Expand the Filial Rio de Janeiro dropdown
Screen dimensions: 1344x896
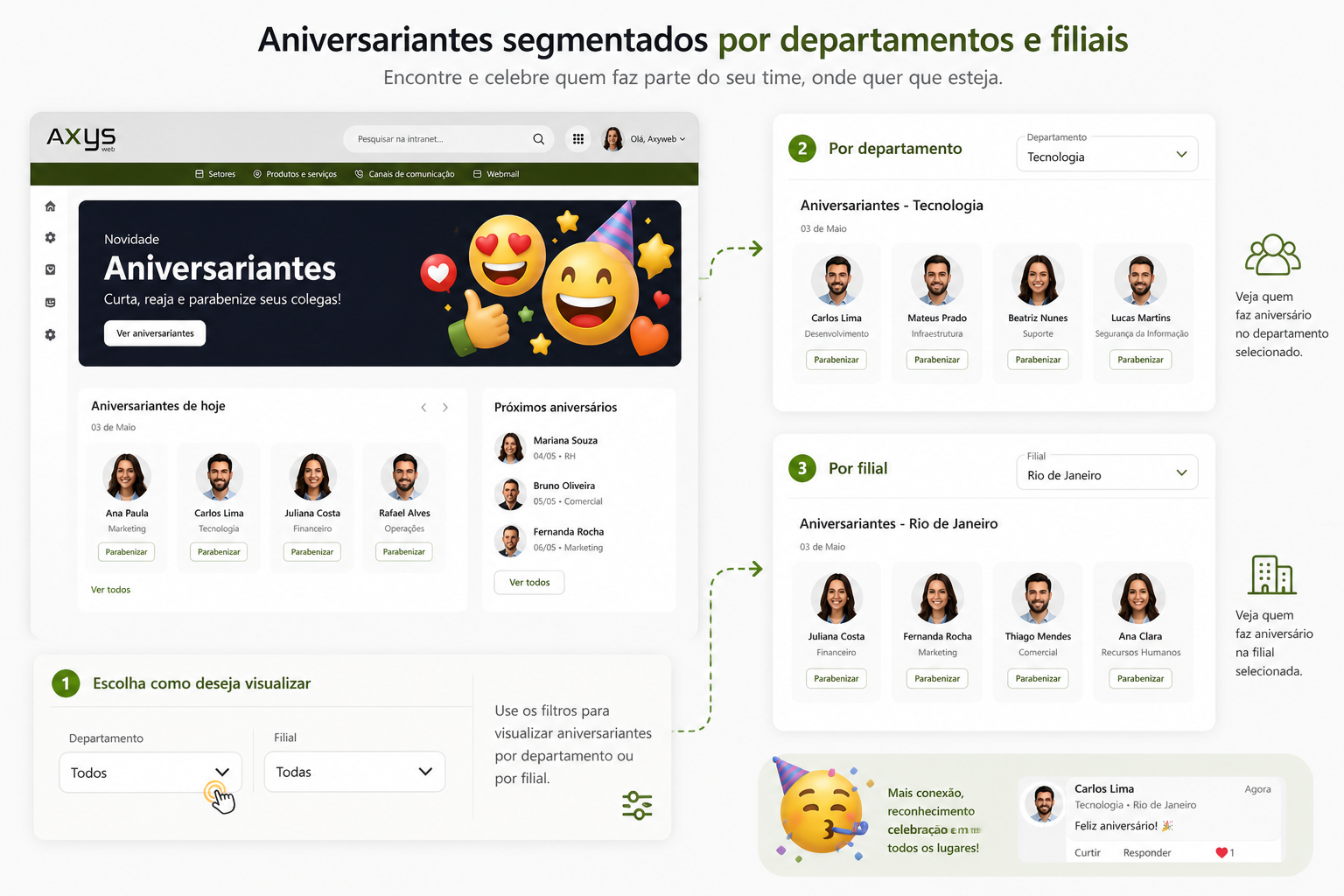(x=1107, y=473)
